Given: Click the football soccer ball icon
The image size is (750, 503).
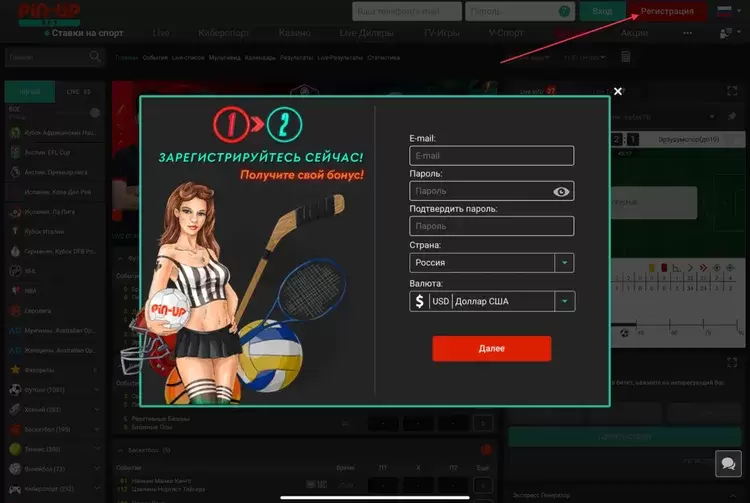Looking at the screenshot, I should tap(15, 390).
